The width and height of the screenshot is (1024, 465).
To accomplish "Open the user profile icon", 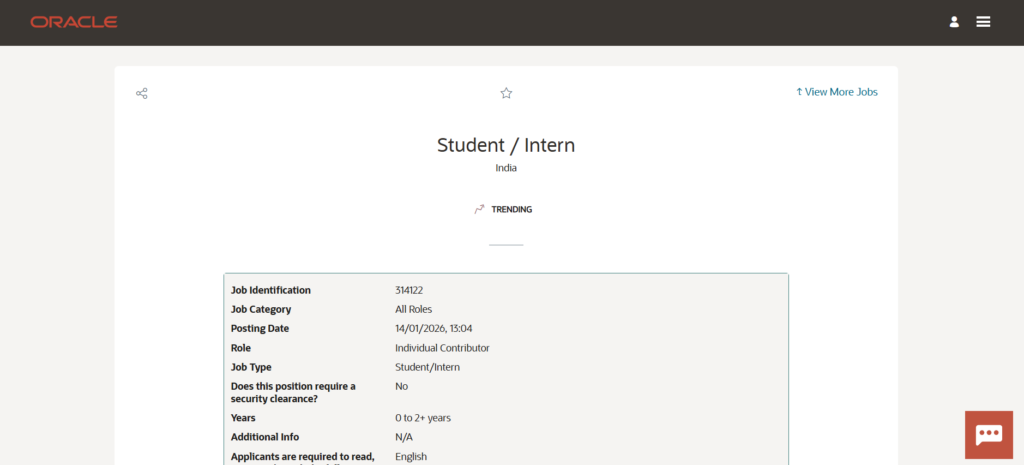I will (x=954, y=22).
